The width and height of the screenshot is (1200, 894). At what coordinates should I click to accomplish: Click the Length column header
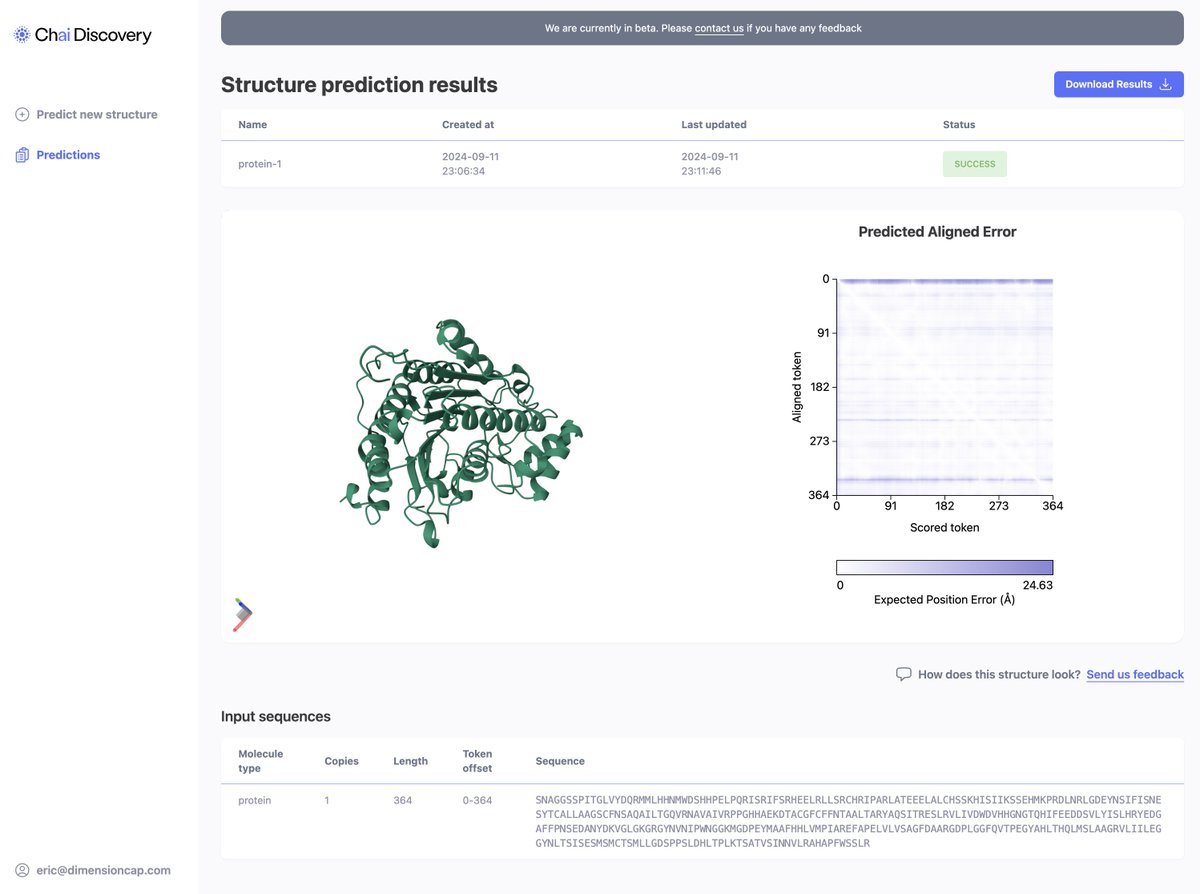click(x=410, y=761)
